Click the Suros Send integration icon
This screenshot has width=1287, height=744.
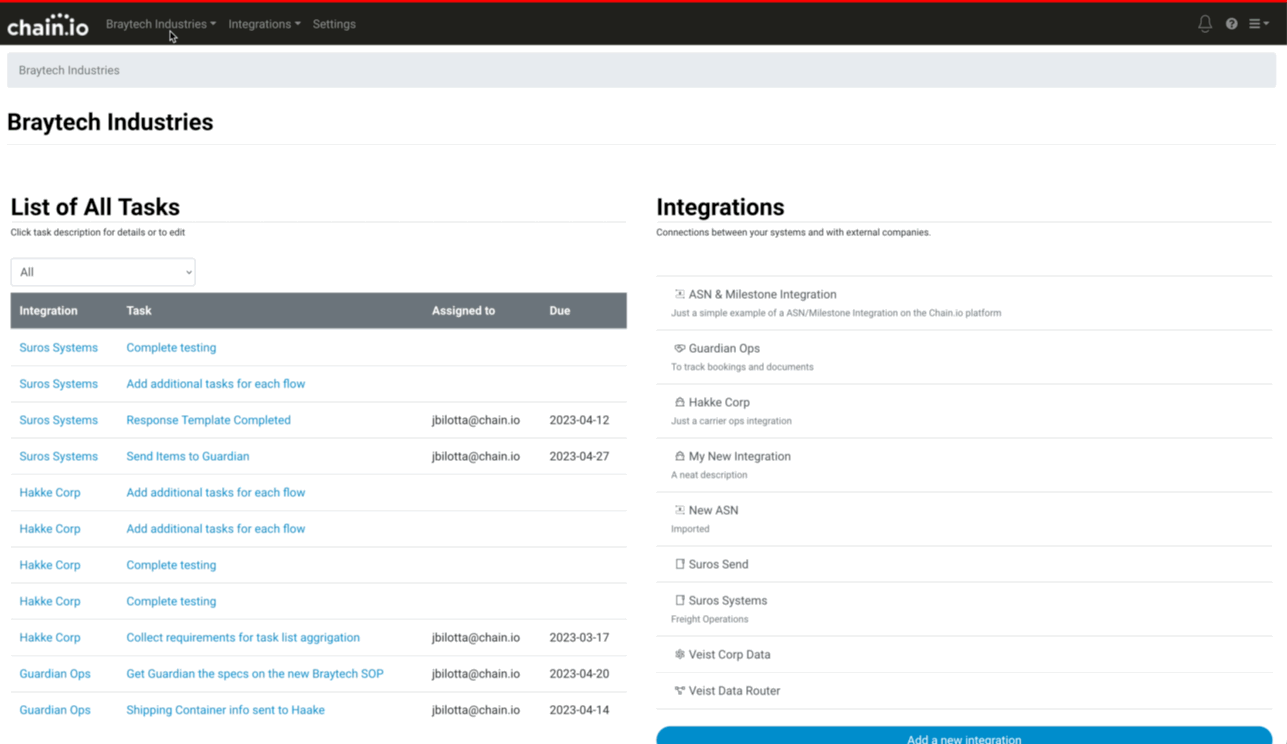coord(680,564)
